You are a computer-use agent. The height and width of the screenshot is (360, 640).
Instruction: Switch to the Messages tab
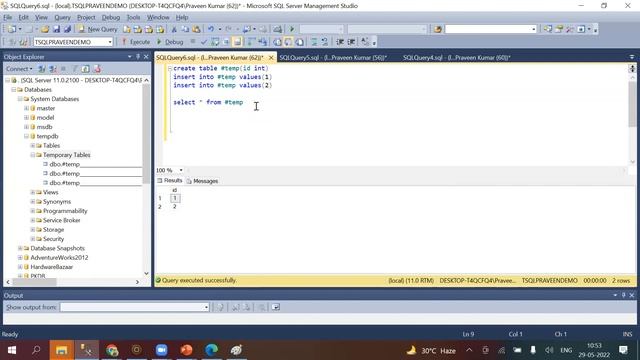pyautogui.click(x=202, y=181)
